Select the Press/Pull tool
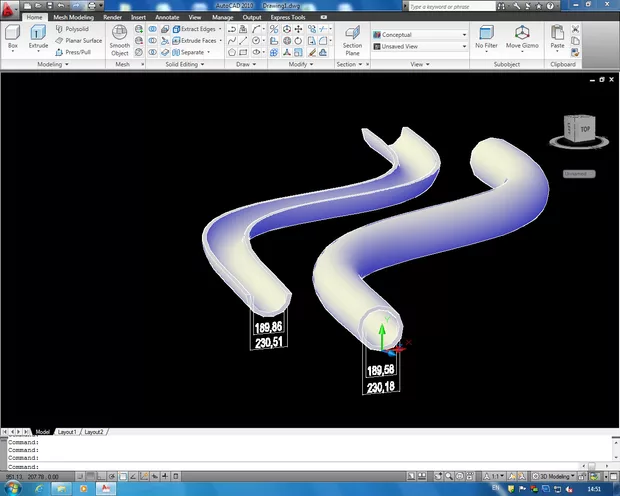The height and width of the screenshot is (496, 620). tap(77, 52)
